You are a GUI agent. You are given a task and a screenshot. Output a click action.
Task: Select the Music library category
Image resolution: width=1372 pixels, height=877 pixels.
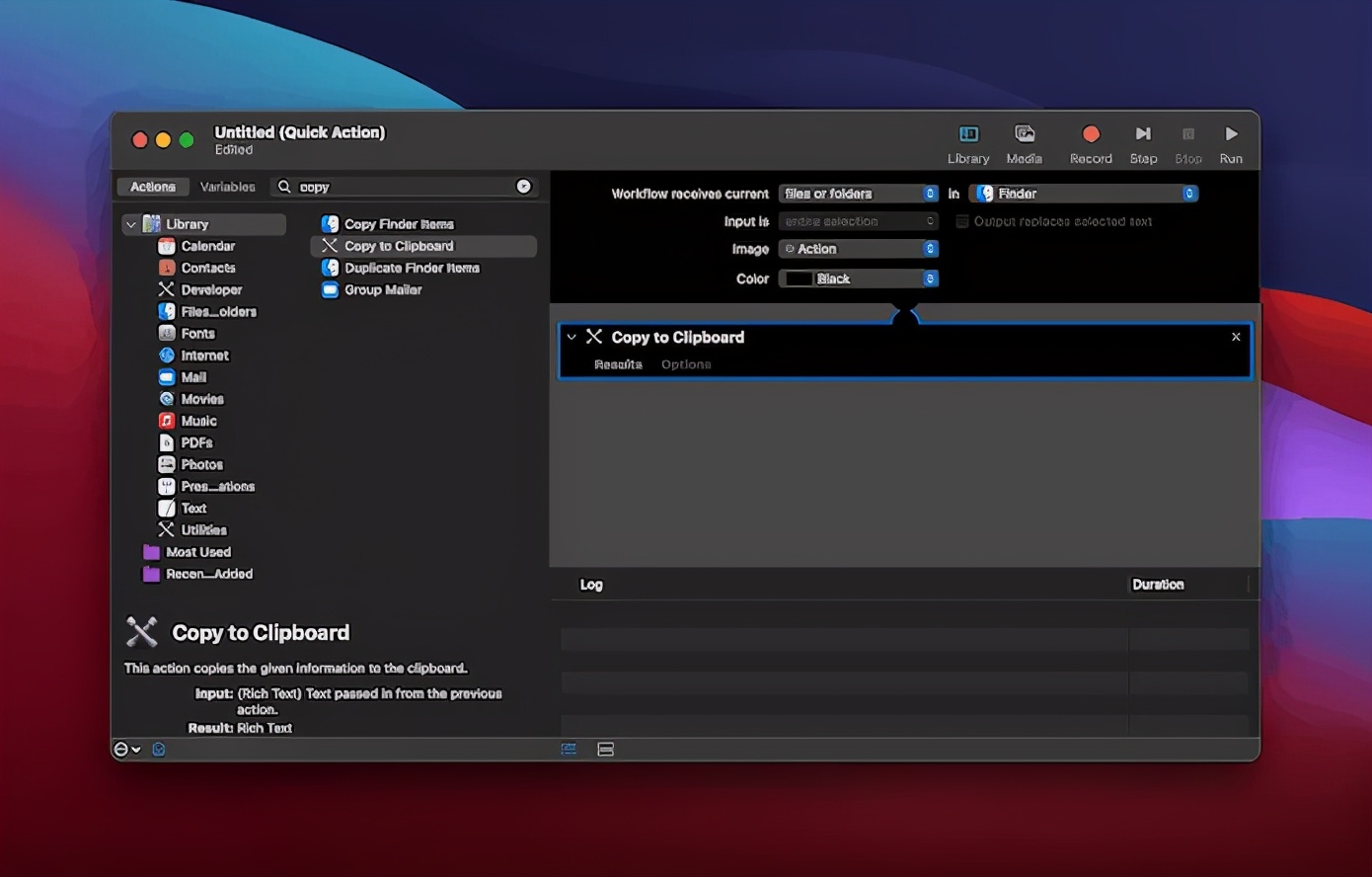click(x=198, y=421)
